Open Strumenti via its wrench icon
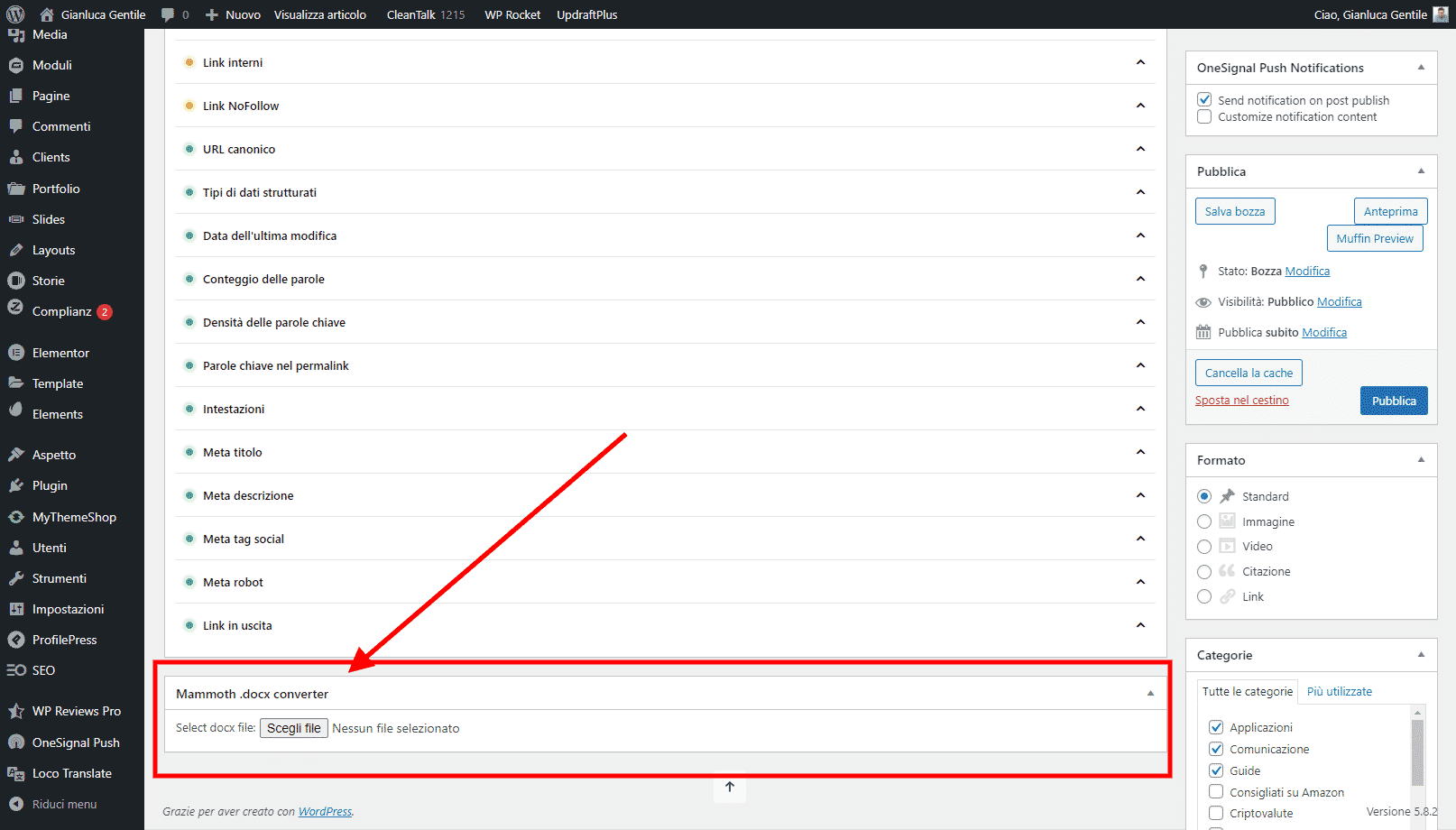Image resolution: width=1456 pixels, height=830 pixels. point(15,578)
